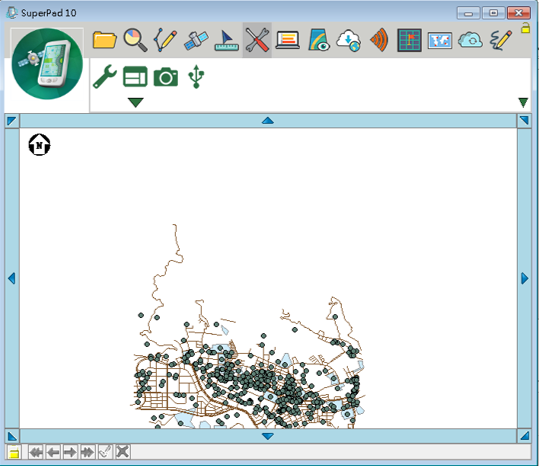Toggle the yellow padlock in top corner
Image resolution: width=539 pixels, height=466 pixels.
525,27
